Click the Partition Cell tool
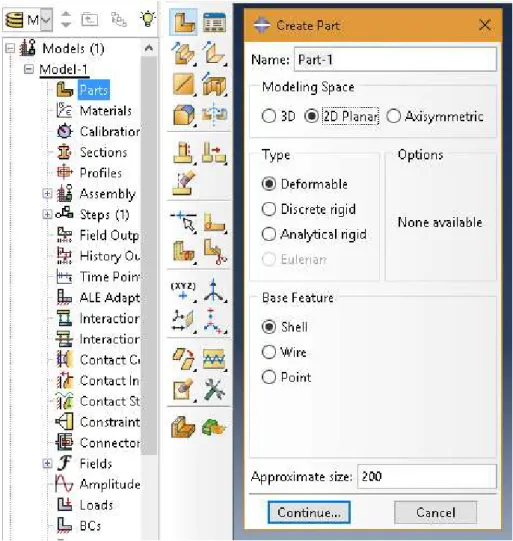This screenshot has width=513, height=541. coord(184,252)
